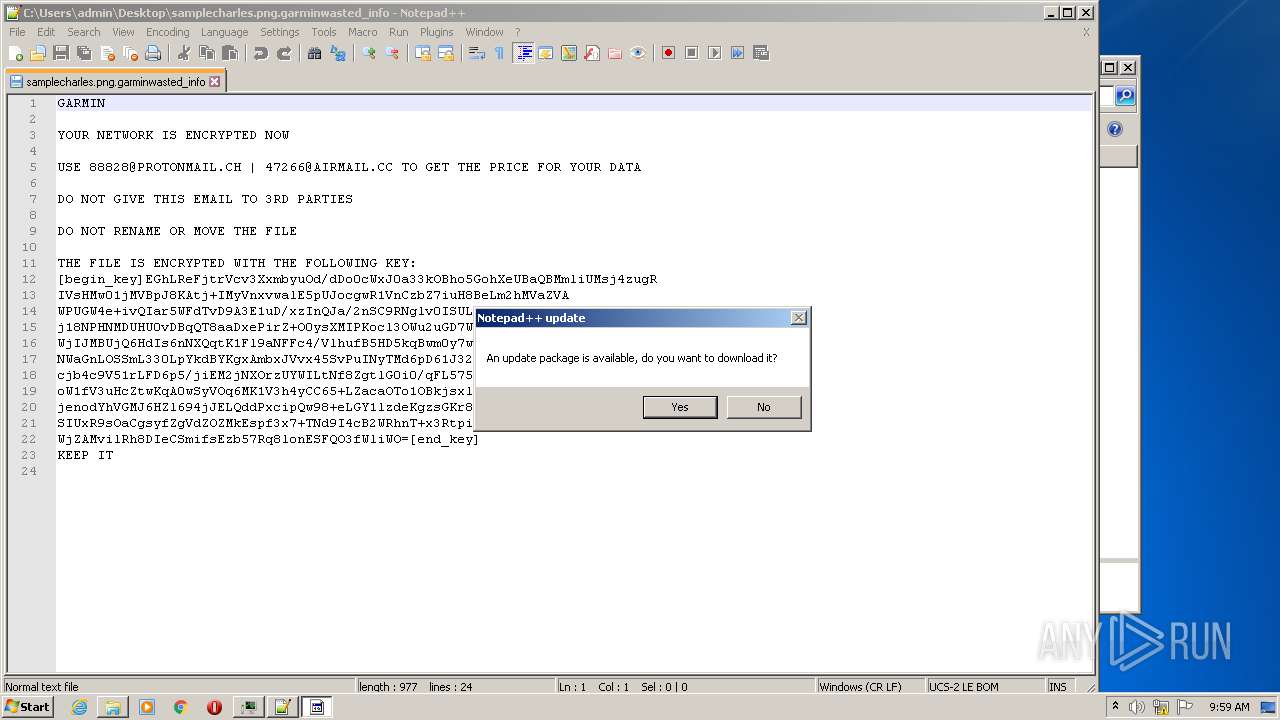
Task: Click the 'KEEP IT' line
Action: pyautogui.click(x=85, y=455)
